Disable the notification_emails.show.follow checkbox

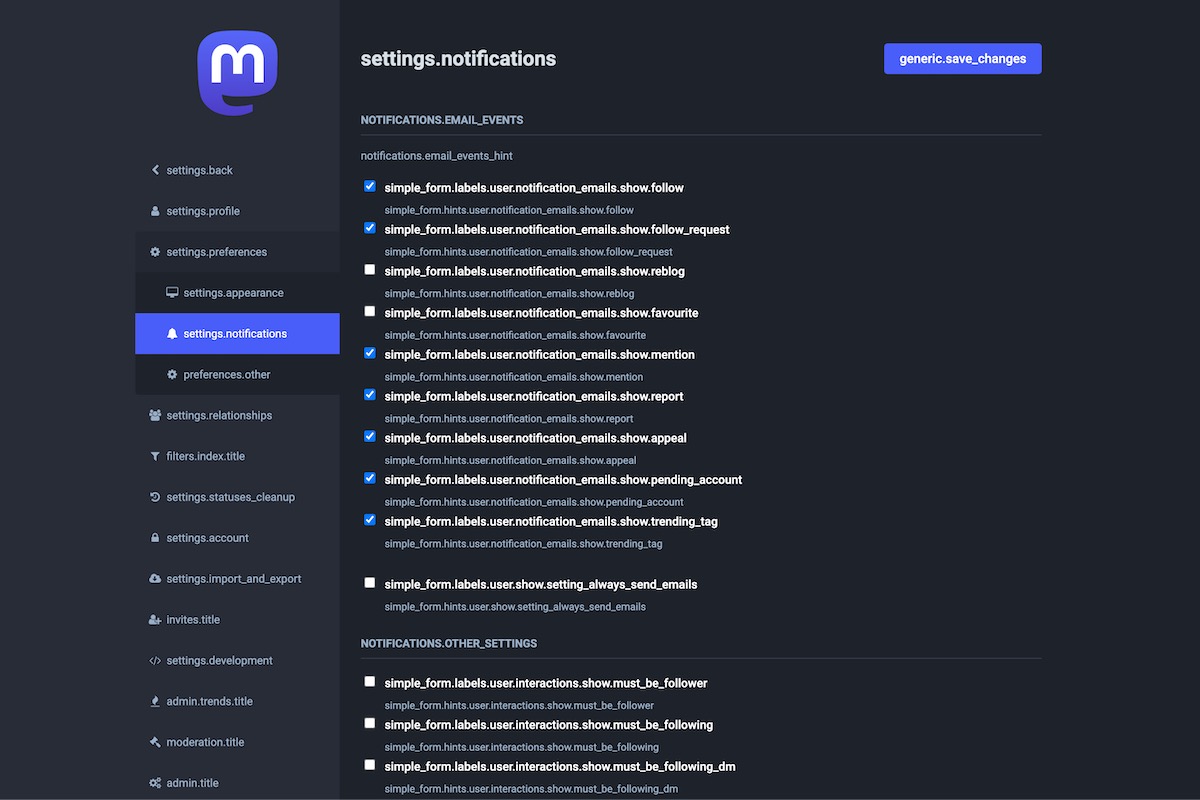pyautogui.click(x=370, y=186)
